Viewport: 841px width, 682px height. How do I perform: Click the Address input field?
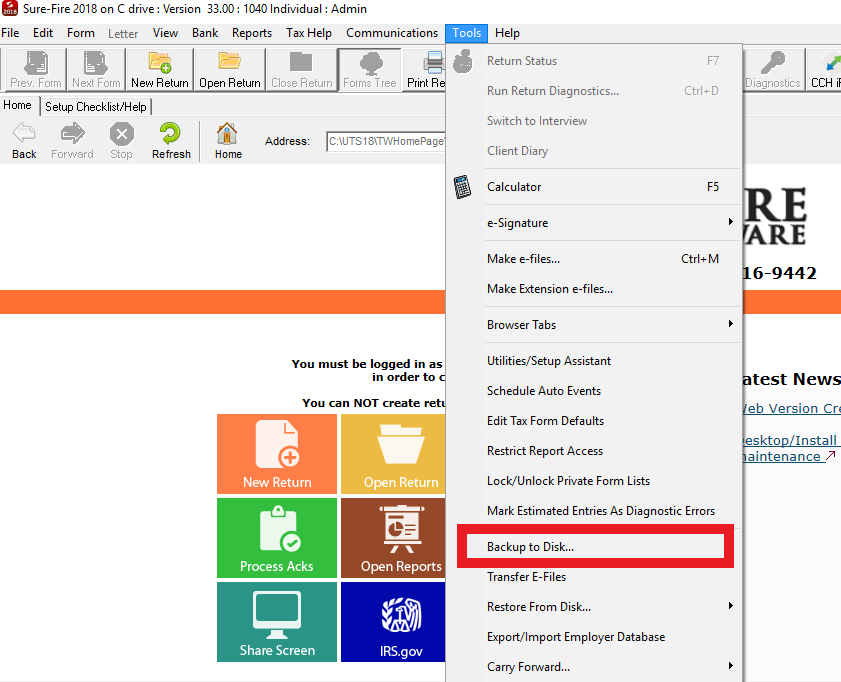(x=386, y=142)
